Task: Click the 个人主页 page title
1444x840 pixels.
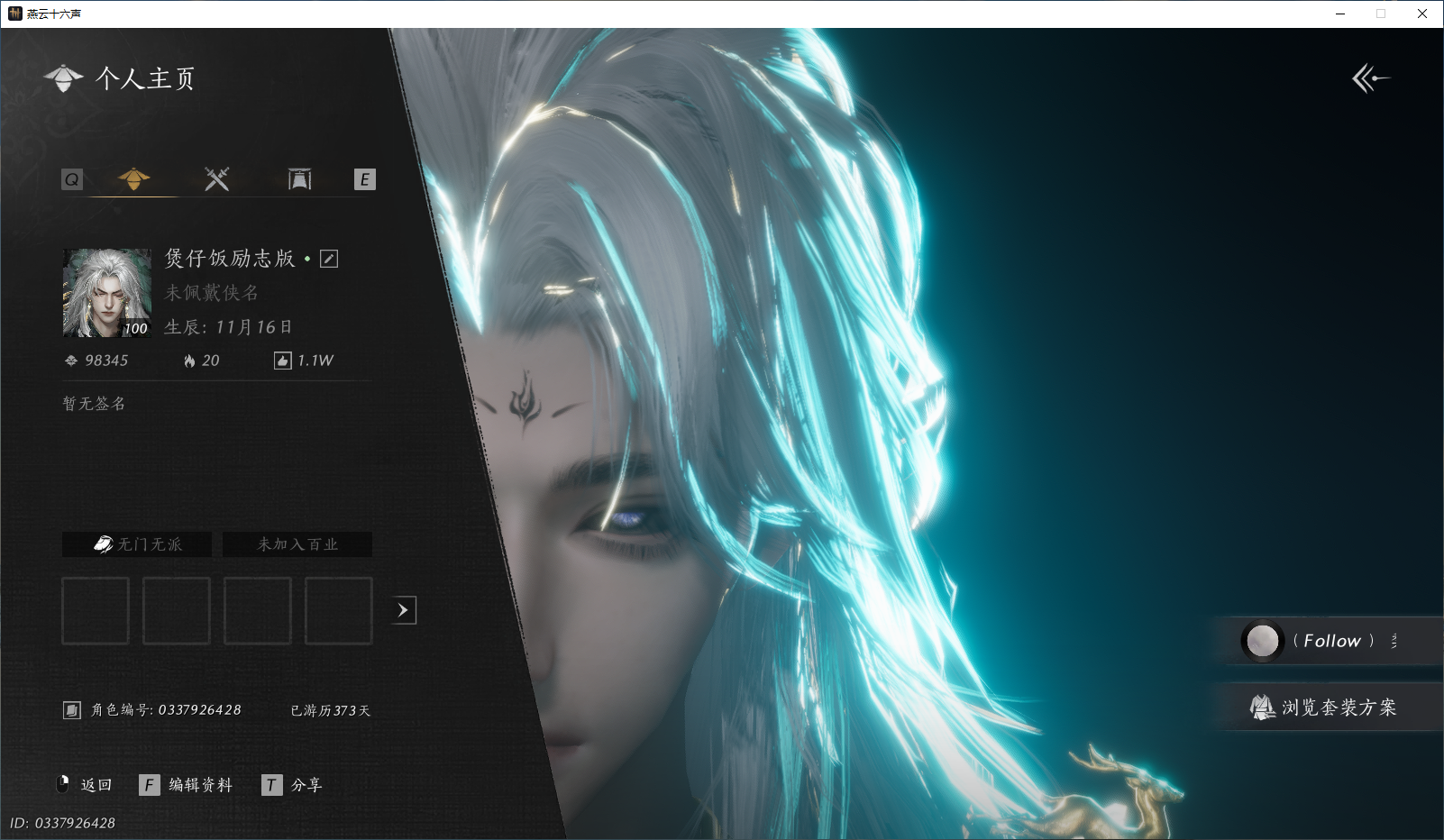Action: (x=145, y=78)
